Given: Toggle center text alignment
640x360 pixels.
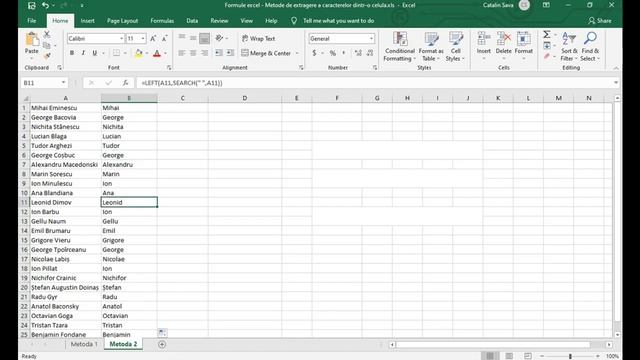Looking at the screenshot, I should [x=193, y=53].
